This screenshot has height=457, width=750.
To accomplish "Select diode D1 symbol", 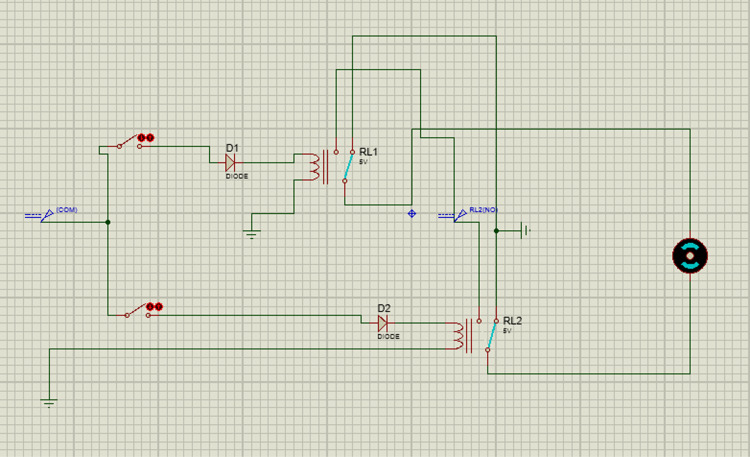I will click(x=230, y=163).
